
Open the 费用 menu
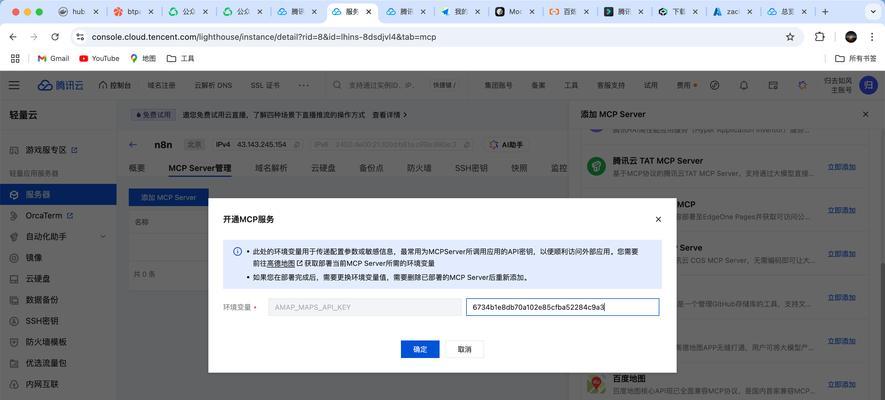(684, 85)
